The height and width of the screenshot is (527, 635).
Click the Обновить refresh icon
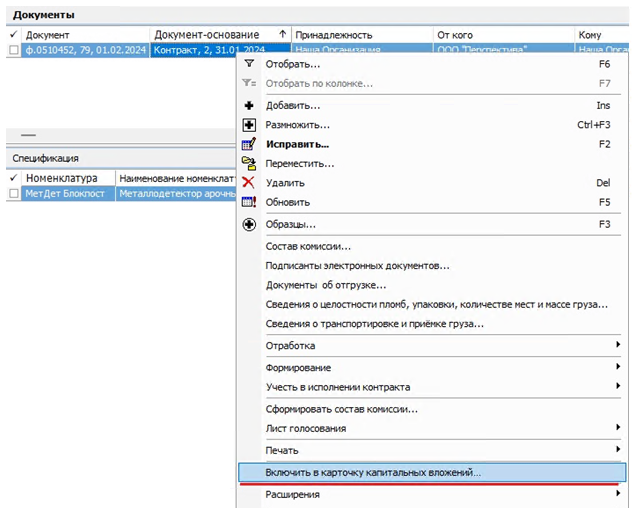point(249,202)
